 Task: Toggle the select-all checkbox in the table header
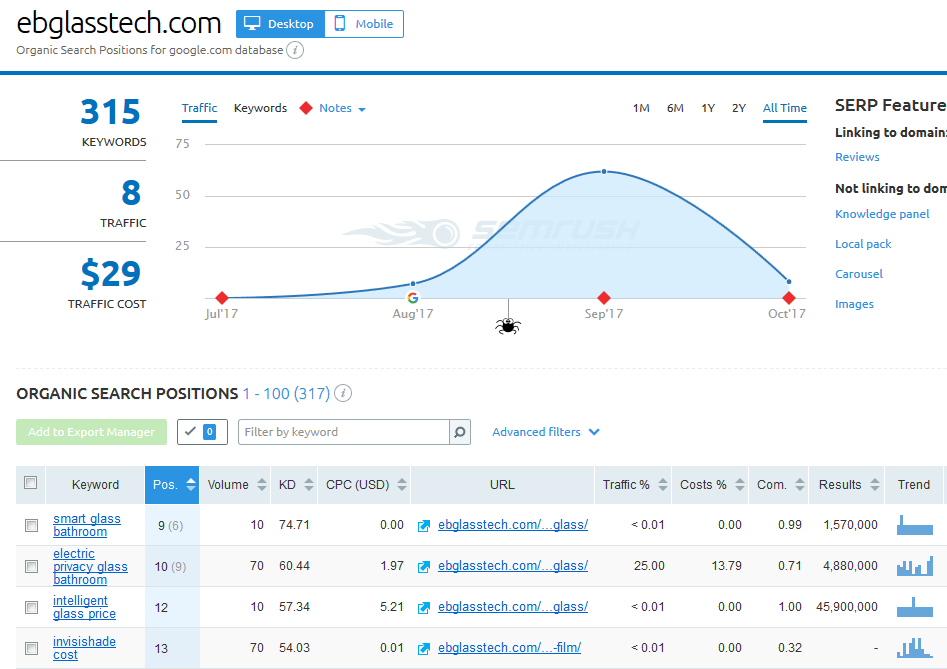tap(30, 482)
